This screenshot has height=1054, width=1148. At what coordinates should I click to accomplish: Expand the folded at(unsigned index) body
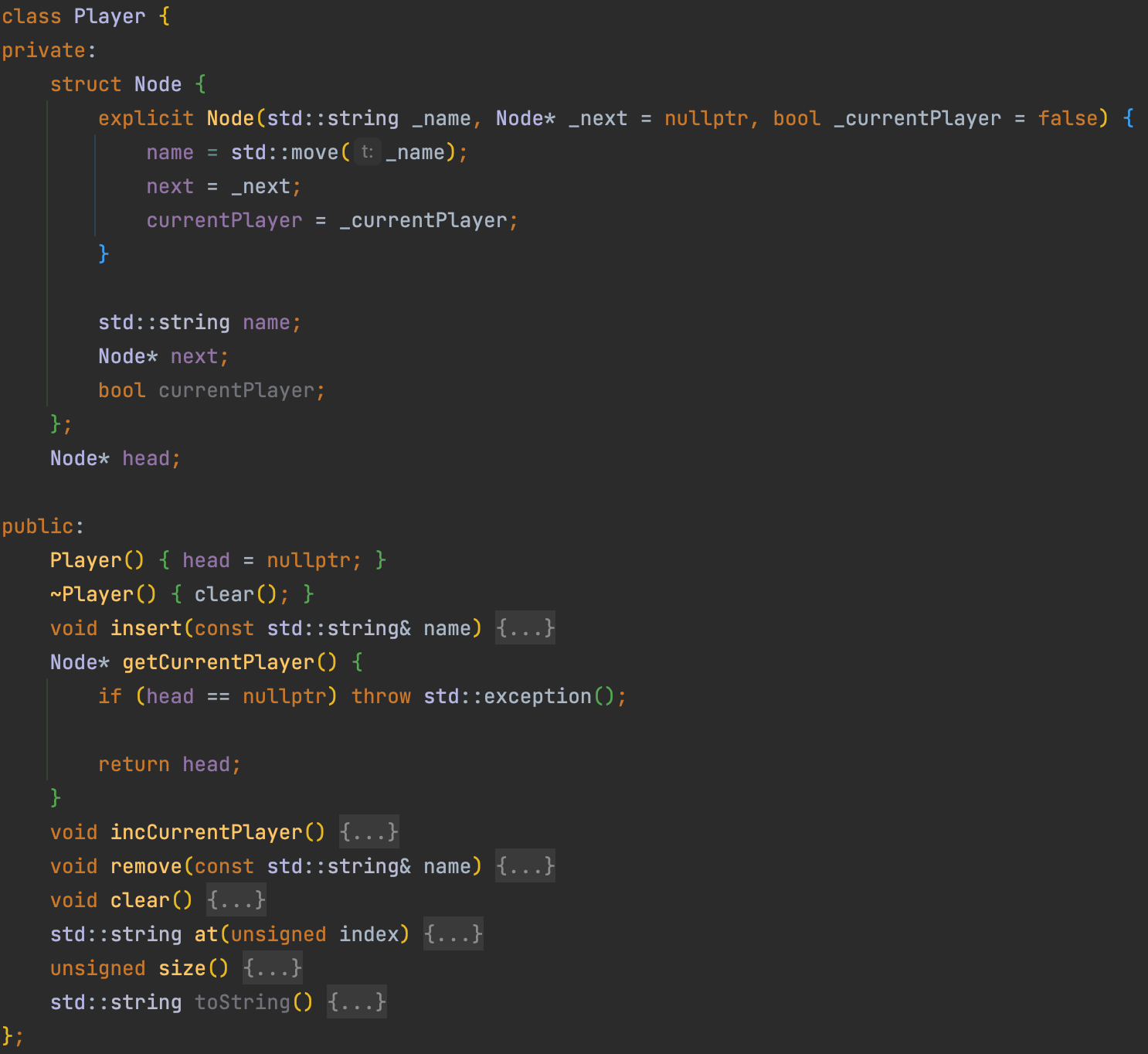pos(453,933)
